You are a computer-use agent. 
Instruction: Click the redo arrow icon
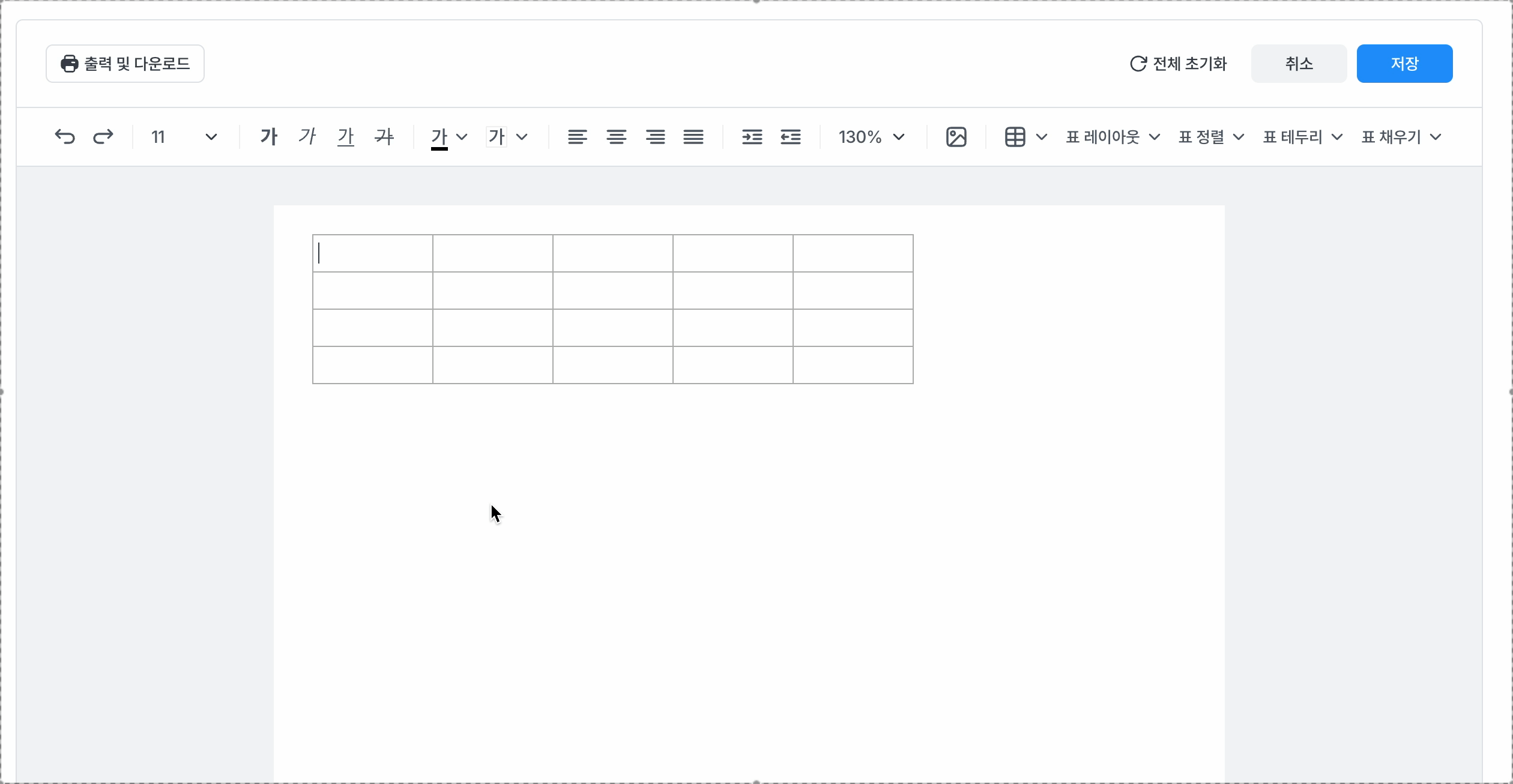pyautogui.click(x=103, y=137)
